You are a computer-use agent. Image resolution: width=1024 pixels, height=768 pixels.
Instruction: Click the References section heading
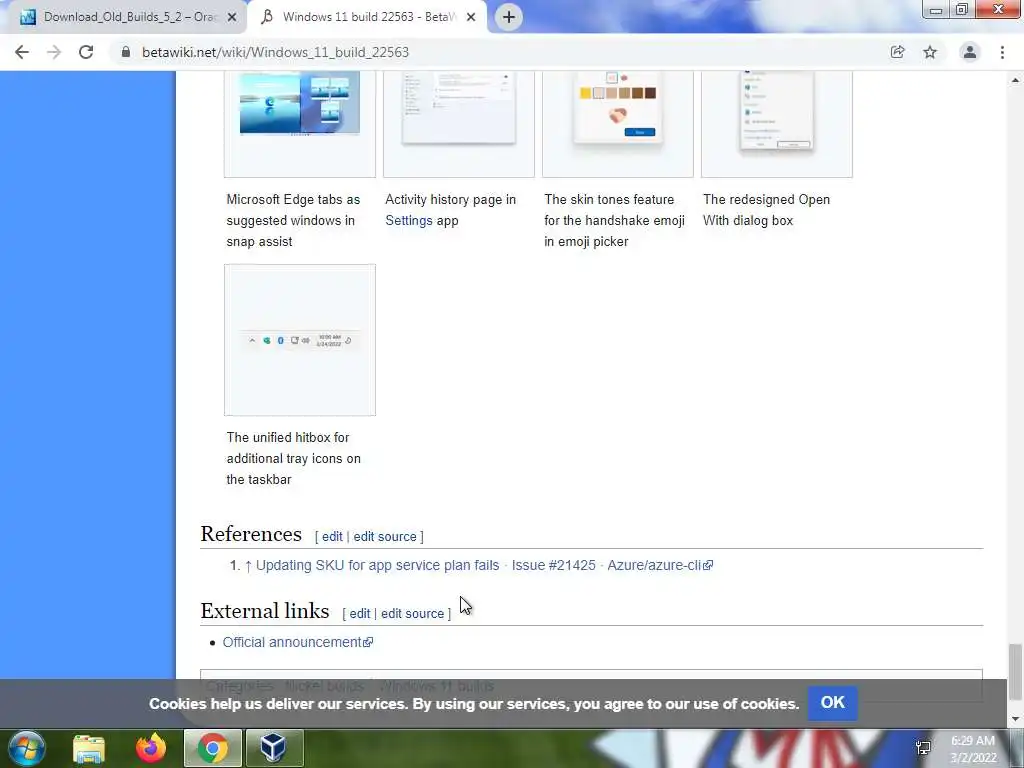tap(251, 534)
